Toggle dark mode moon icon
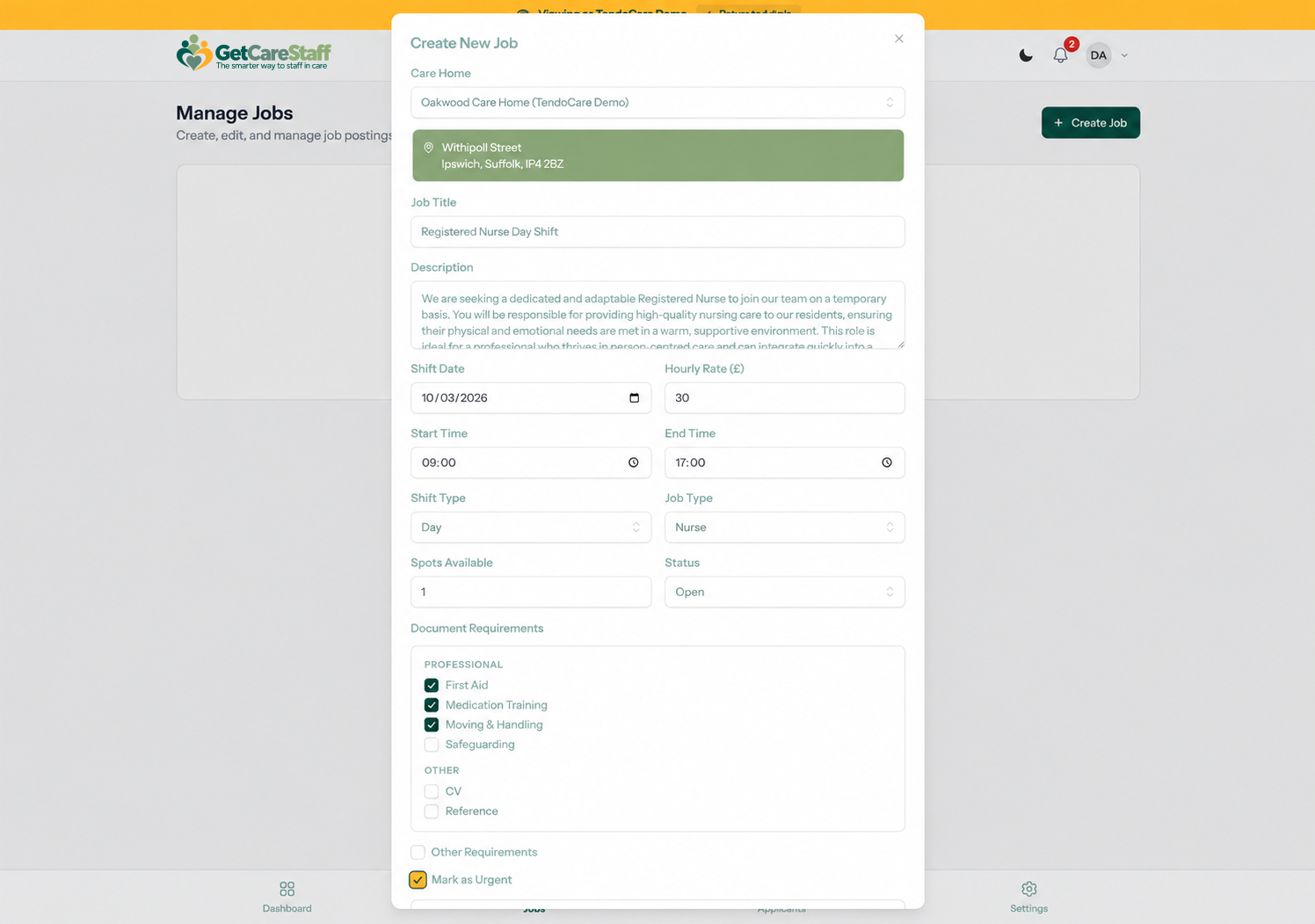This screenshot has height=924, width=1315. pos(1026,55)
